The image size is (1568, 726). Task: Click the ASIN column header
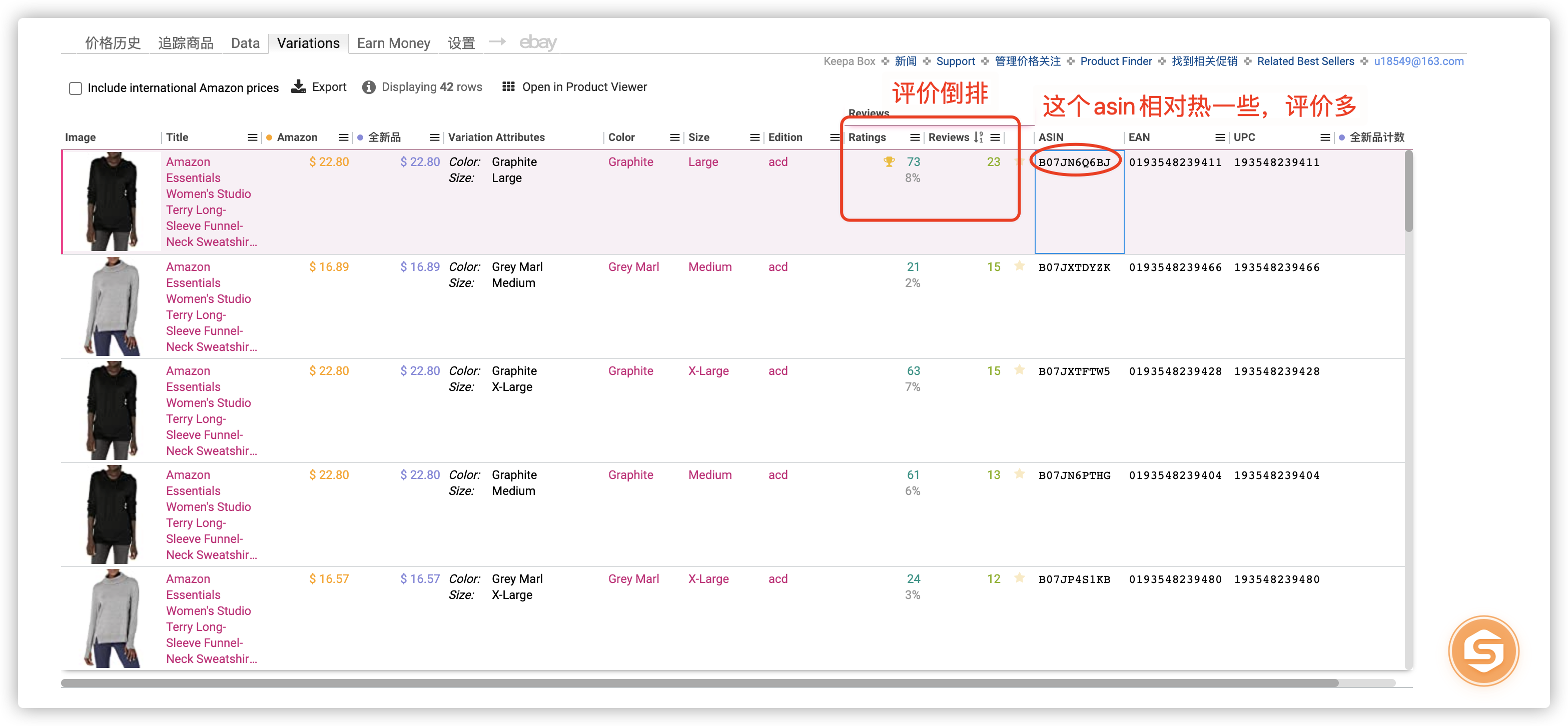pyautogui.click(x=1051, y=137)
